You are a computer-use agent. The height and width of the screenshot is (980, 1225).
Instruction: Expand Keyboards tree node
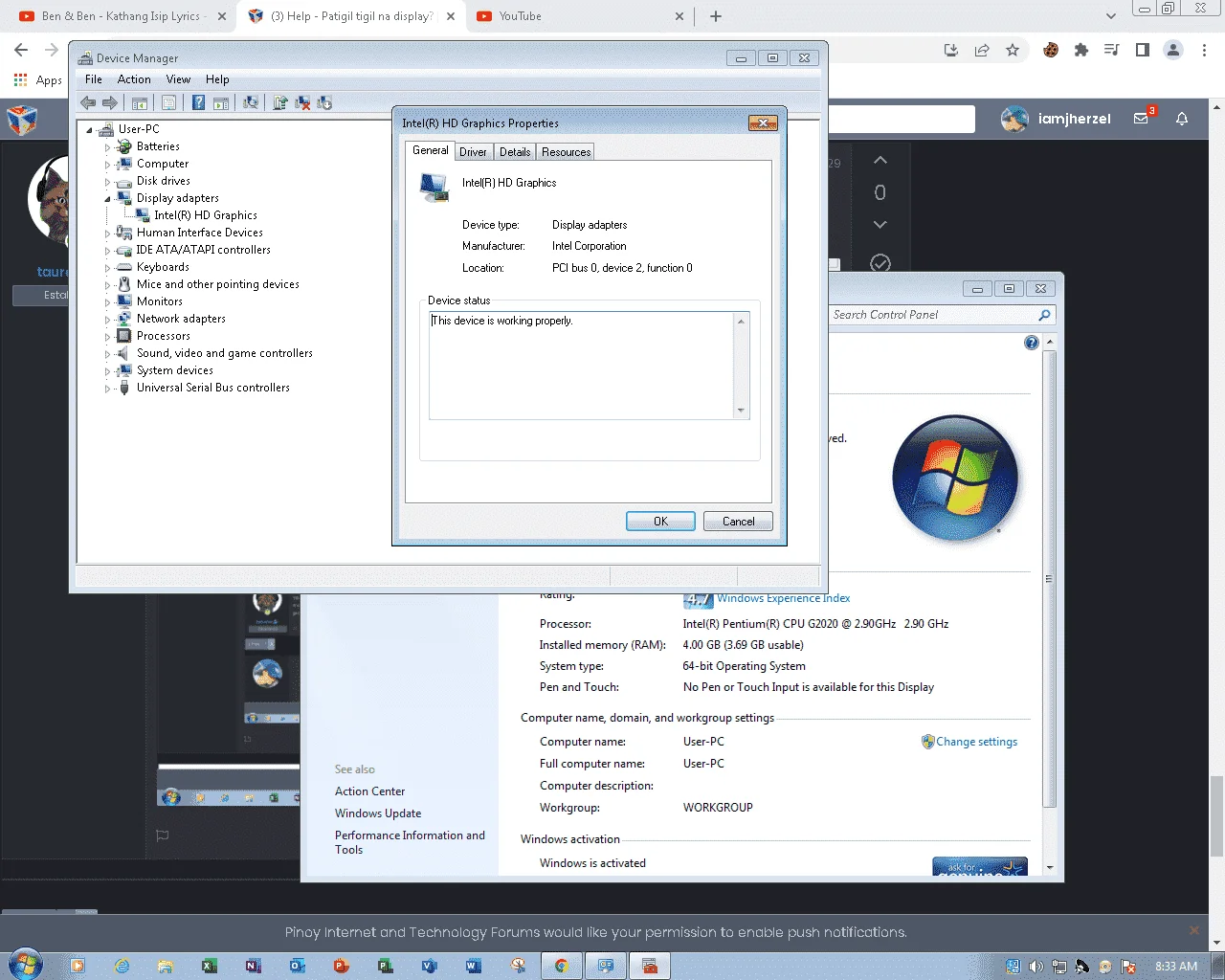pos(107,268)
